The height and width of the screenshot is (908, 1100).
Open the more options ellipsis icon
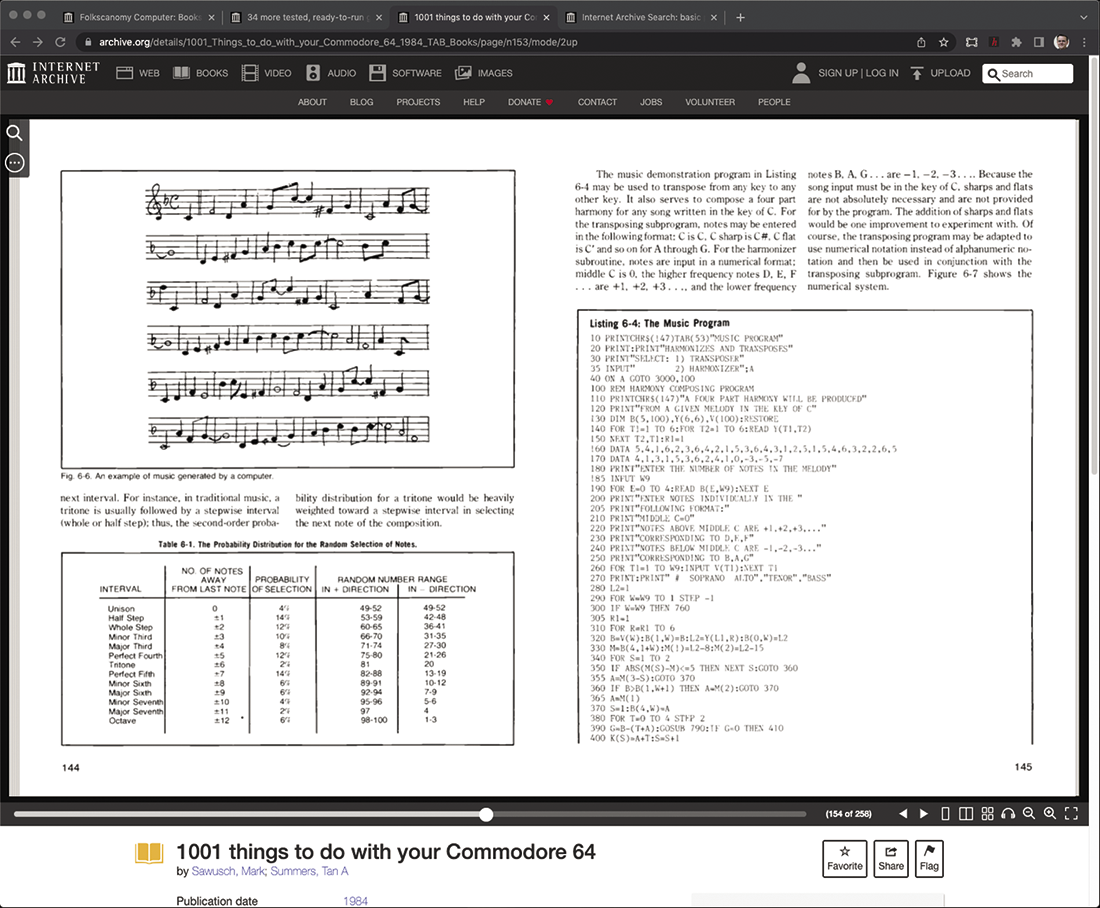tap(15, 163)
